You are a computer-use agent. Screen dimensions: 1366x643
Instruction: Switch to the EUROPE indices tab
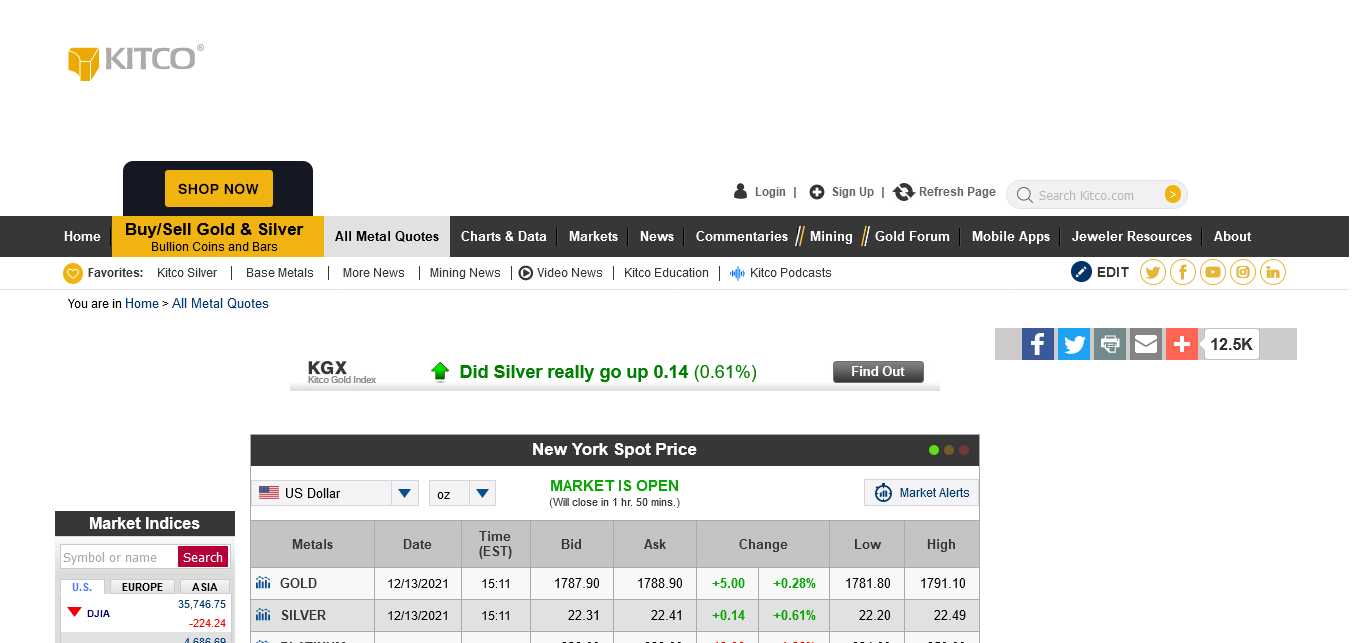click(x=142, y=587)
